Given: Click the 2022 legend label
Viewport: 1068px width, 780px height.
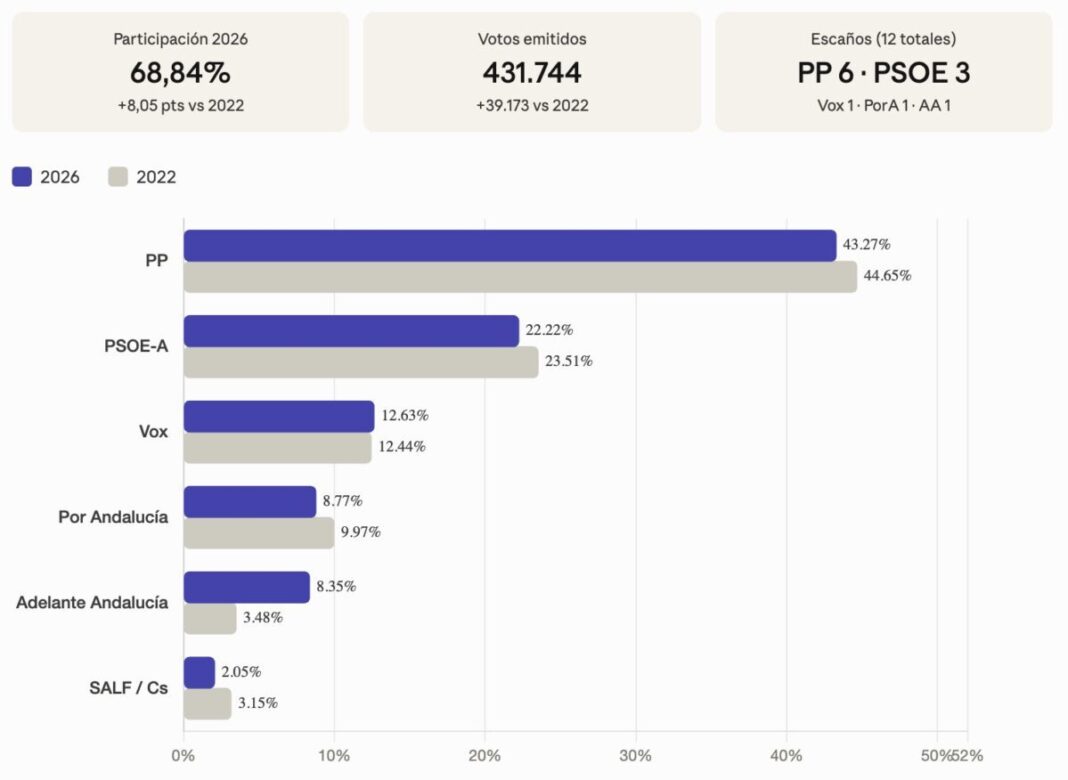Looking at the screenshot, I should [x=156, y=177].
